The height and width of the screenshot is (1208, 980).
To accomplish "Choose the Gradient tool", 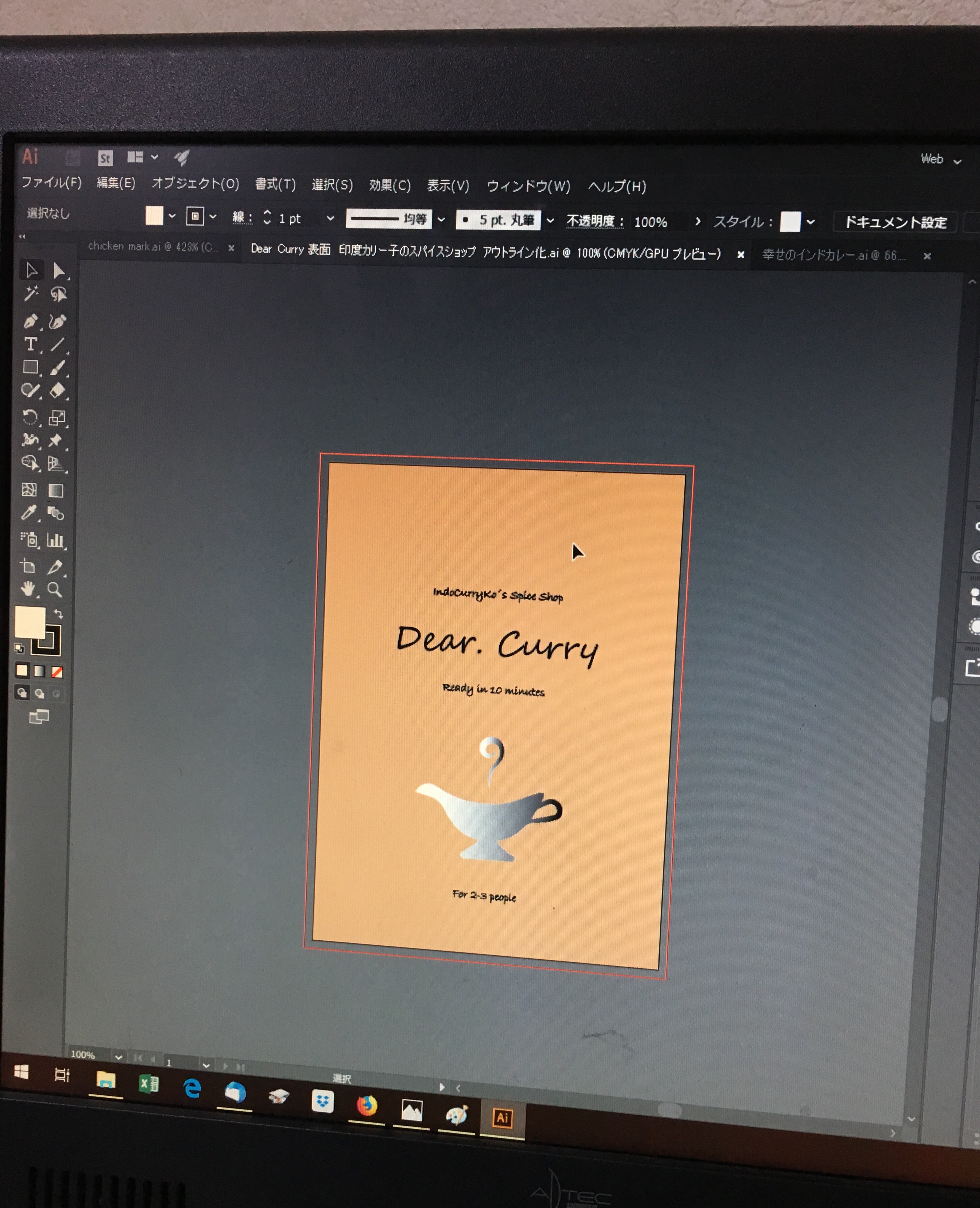I will click(x=56, y=490).
